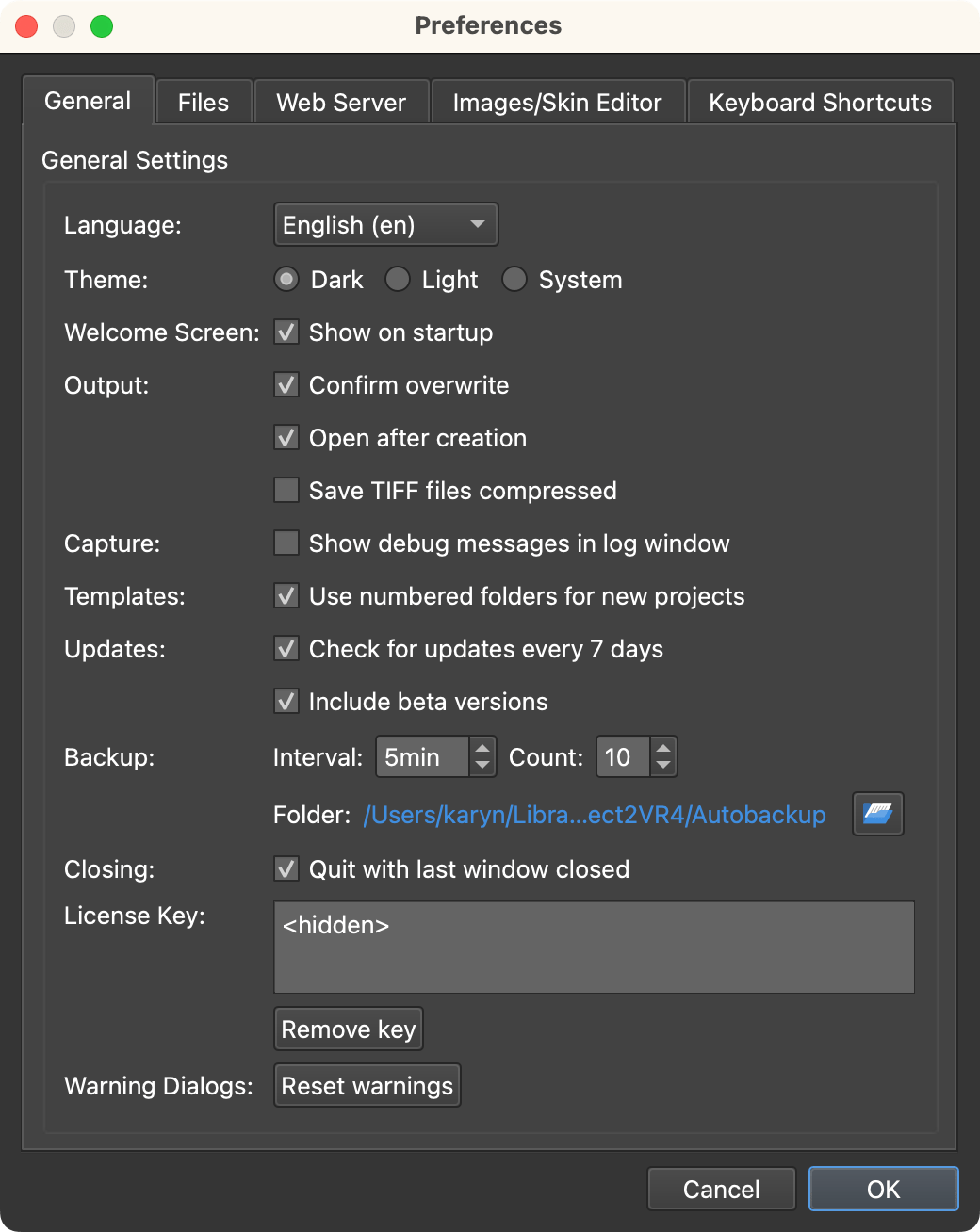The height and width of the screenshot is (1232, 980).
Task: Disable Include beta versions checkbox
Action: point(286,702)
